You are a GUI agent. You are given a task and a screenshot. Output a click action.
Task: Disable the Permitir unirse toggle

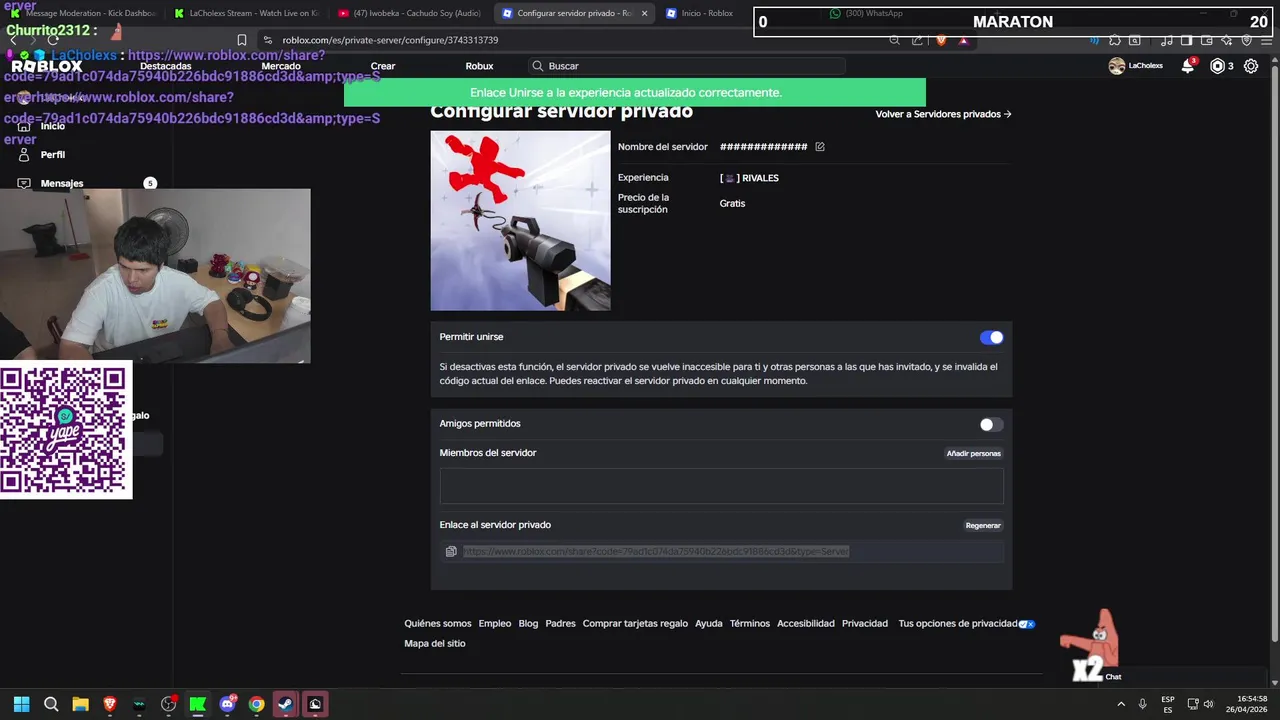(991, 338)
